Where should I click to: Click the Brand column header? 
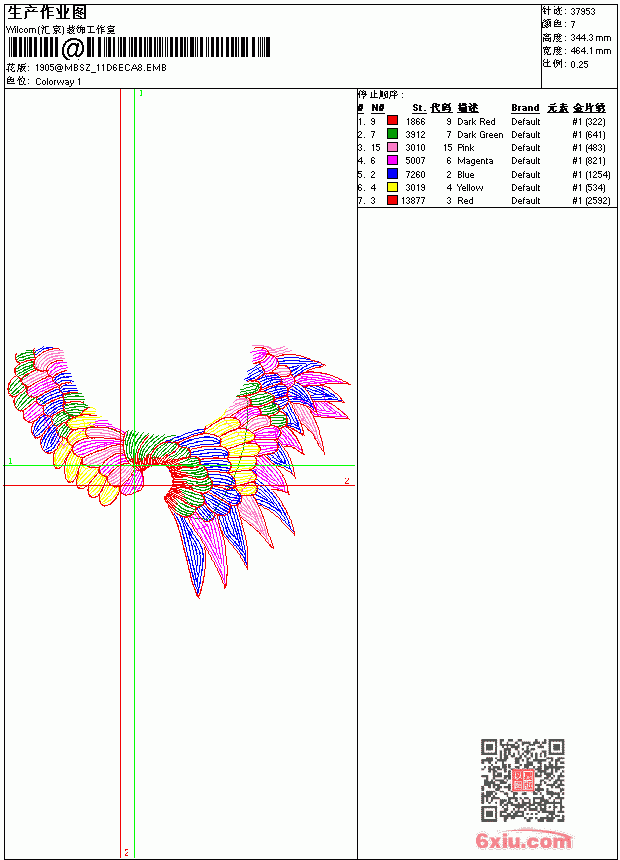click(525, 108)
